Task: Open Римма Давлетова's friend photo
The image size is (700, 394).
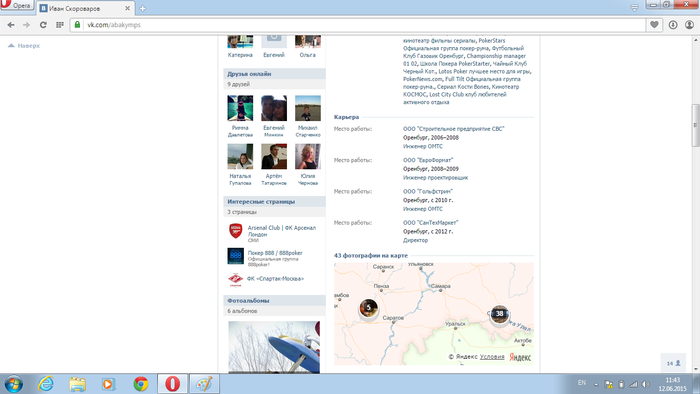Action: pos(240,108)
